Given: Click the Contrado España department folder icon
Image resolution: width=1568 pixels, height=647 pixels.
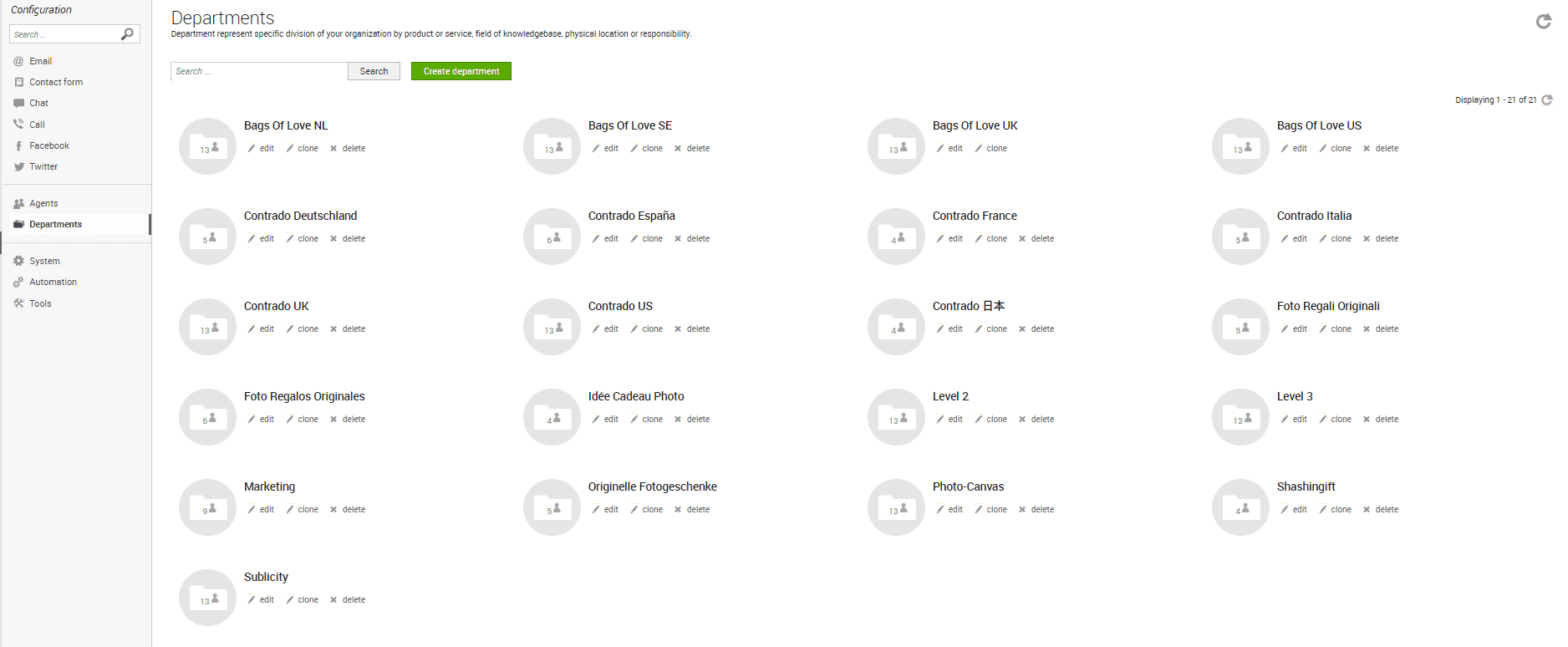Looking at the screenshot, I should [x=552, y=237].
